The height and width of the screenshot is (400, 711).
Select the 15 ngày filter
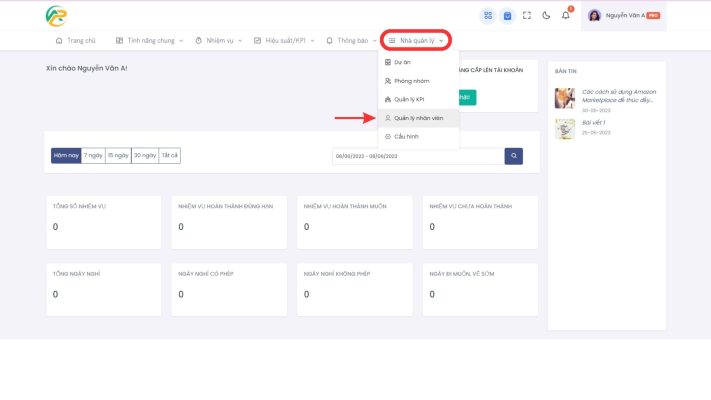pos(118,155)
